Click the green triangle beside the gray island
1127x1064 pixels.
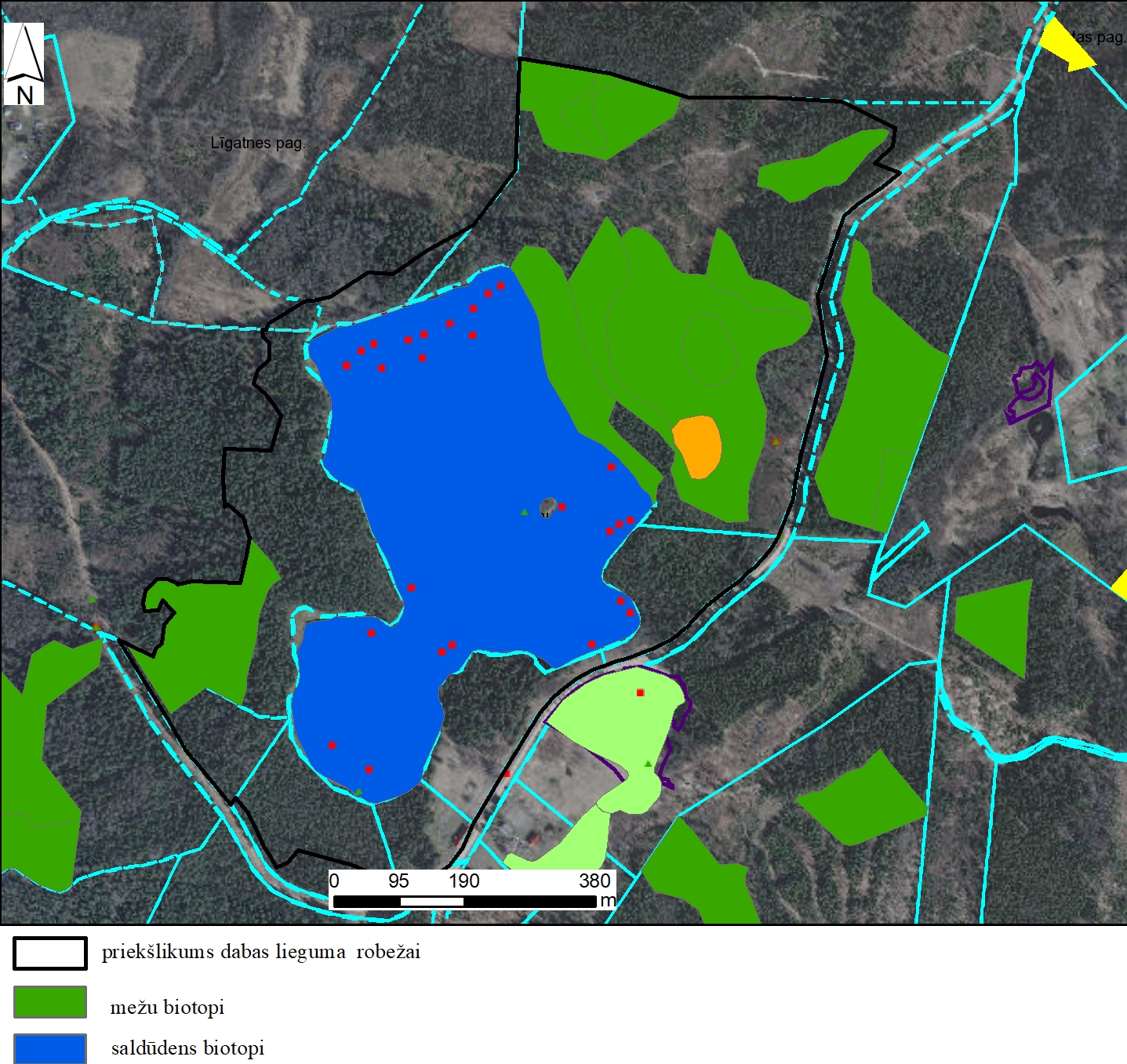click(x=525, y=512)
